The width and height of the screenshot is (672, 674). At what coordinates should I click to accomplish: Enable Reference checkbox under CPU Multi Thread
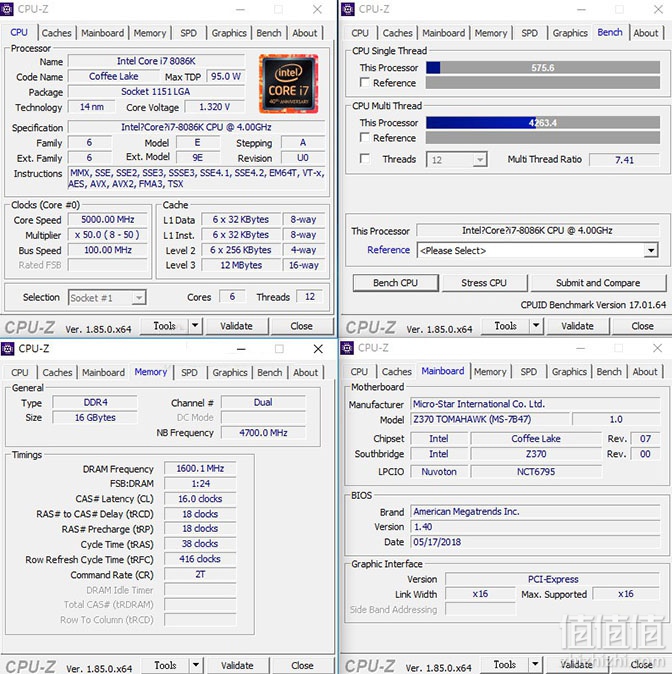pos(365,137)
